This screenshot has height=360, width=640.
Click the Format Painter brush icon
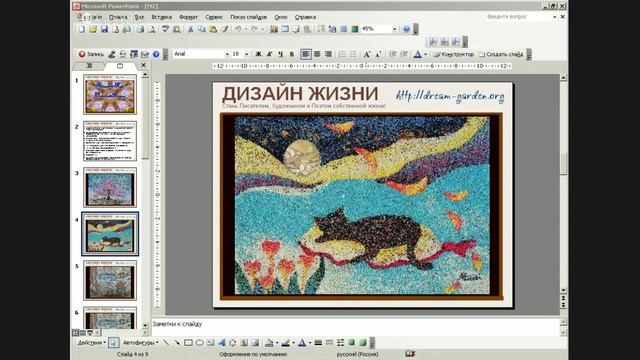pos(224,29)
